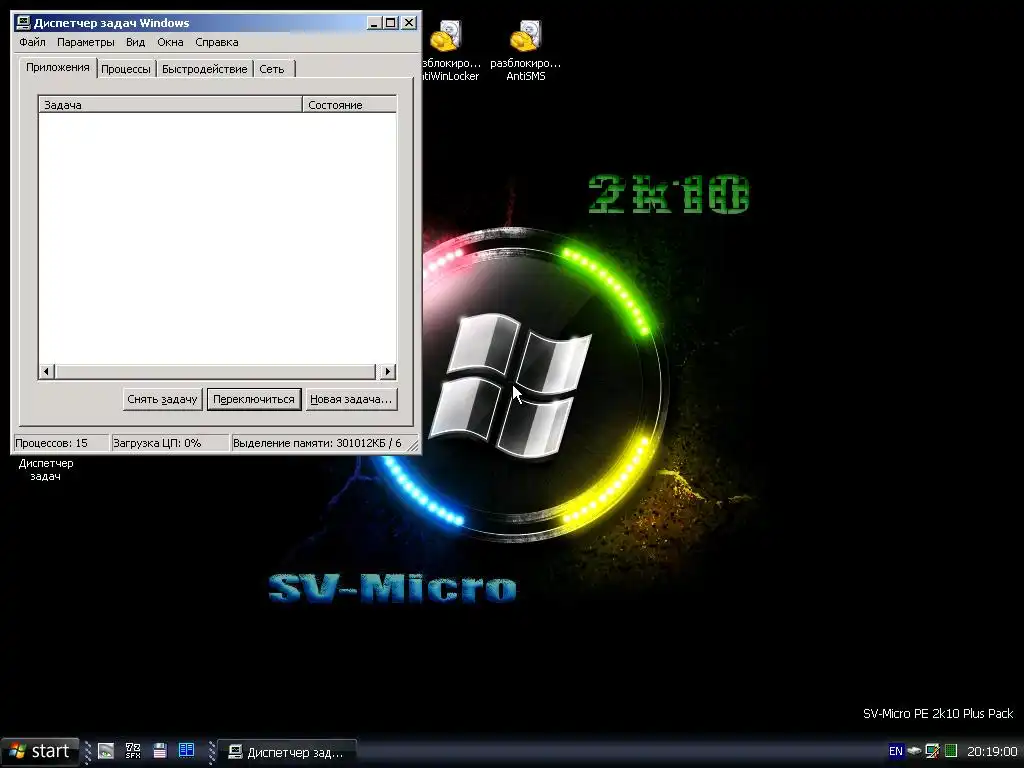
Task: Sort by the Состояние column header
Action: pyautogui.click(x=349, y=104)
